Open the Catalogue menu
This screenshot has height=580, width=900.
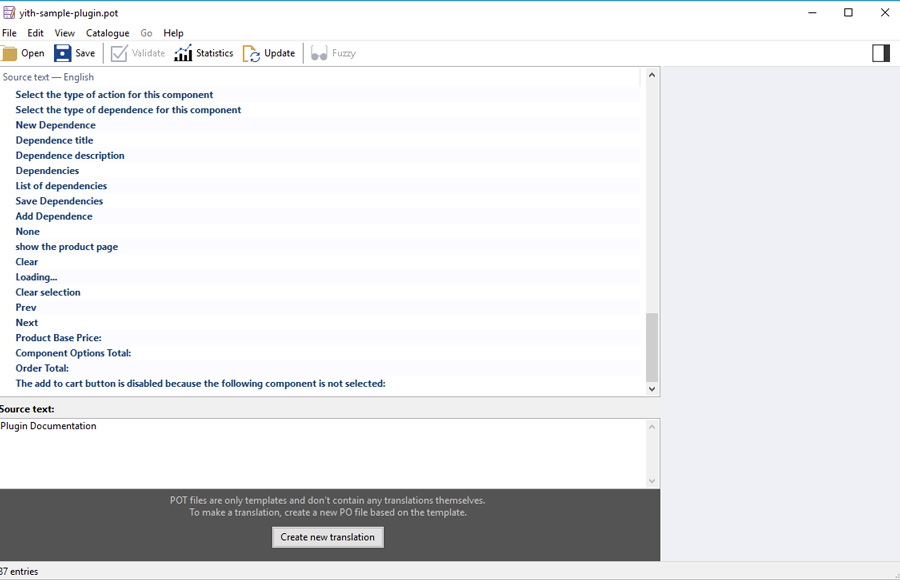pos(107,33)
